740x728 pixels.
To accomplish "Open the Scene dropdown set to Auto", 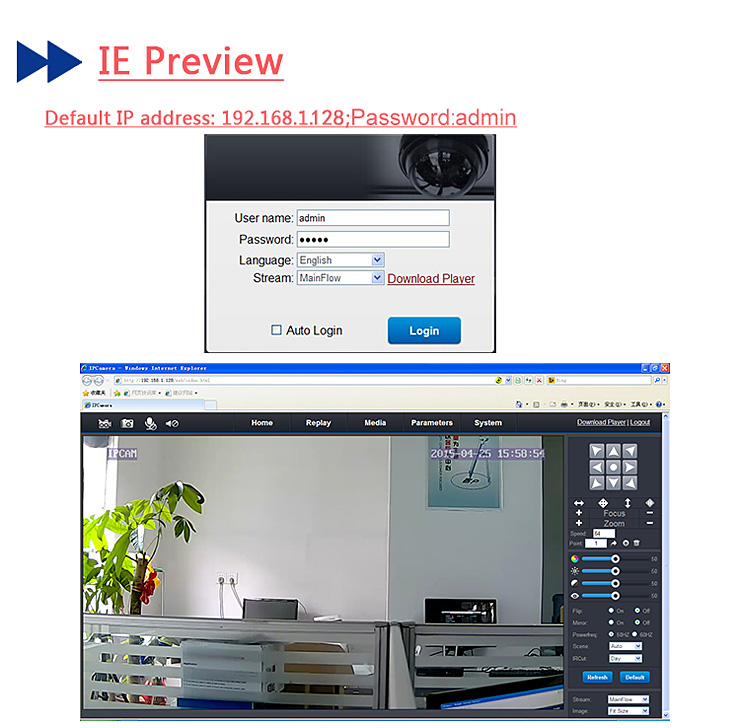I will (x=625, y=646).
